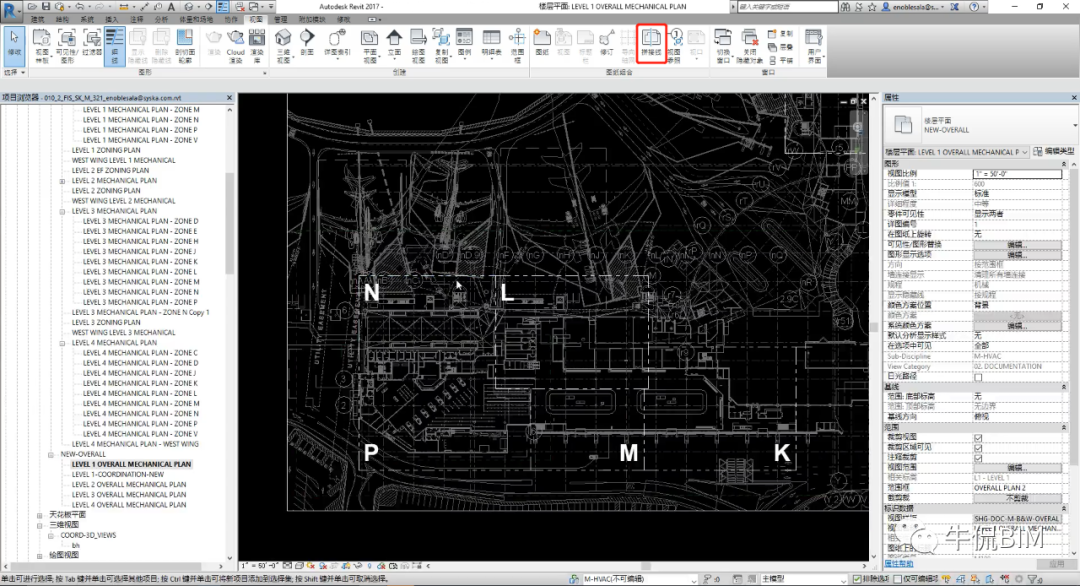Collapse the Graphics (图形) properties section
Viewport: 1080px width, 586px height.
pos(1064,164)
